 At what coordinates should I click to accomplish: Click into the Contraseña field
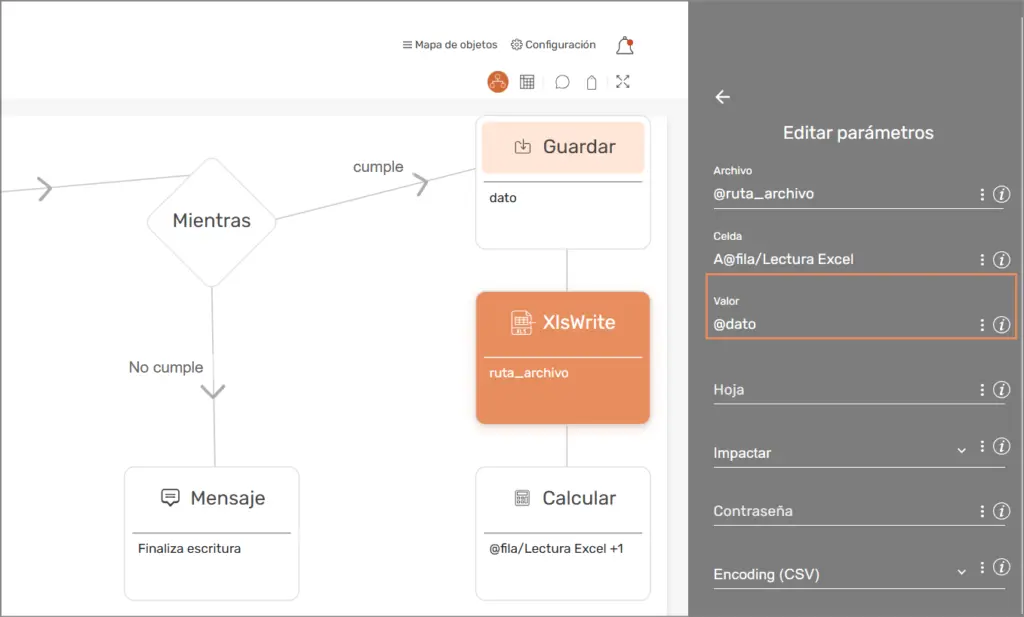[840, 511]
